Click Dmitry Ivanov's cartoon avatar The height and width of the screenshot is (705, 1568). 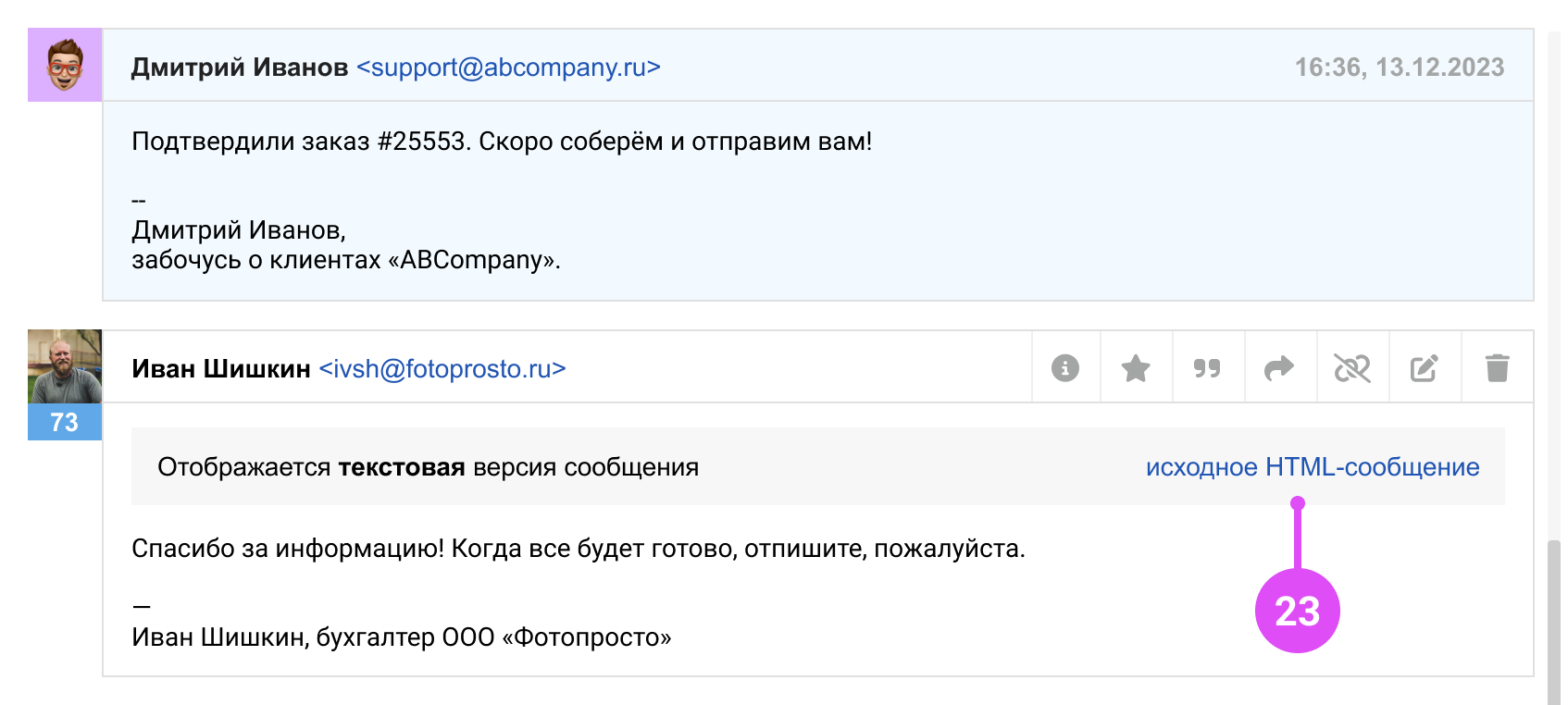pos(65,65)
